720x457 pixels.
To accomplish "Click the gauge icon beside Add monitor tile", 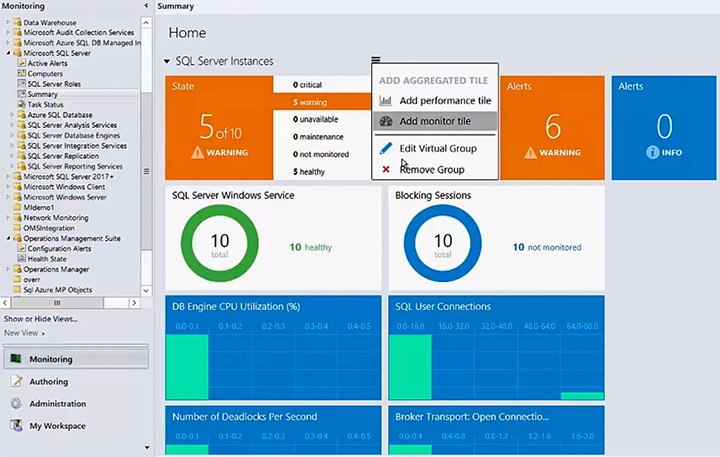I will pyautogui.click(x=386, y=121).
